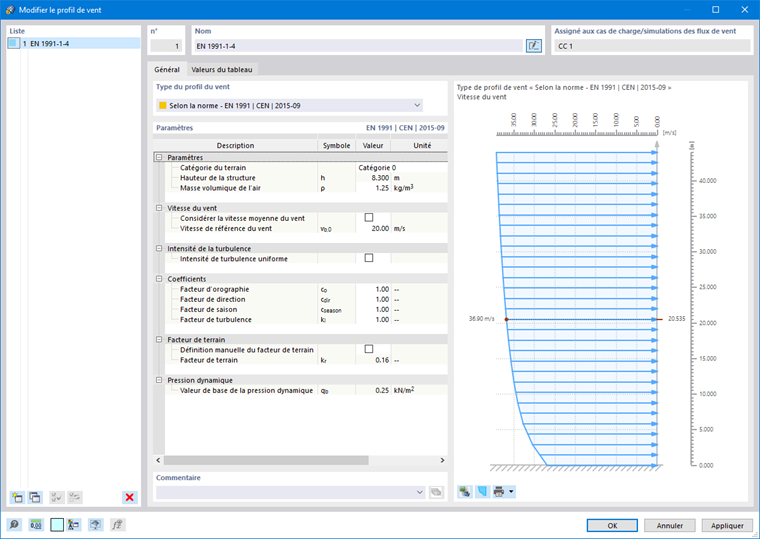Click the Annuler button
760x539 pixels.
click(669, 525)
